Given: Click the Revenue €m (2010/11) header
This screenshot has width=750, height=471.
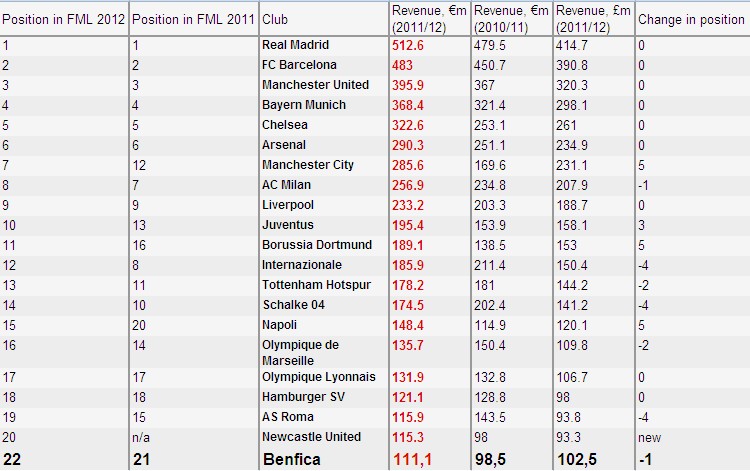Looking at the screenshot, I should (511, 19).
